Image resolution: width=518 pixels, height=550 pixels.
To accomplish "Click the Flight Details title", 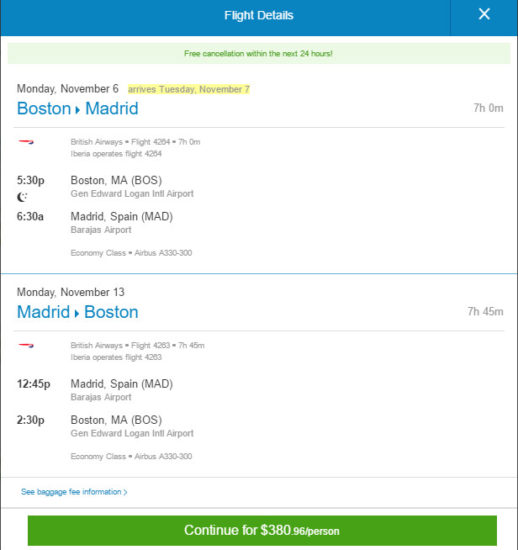I will 258,15.
